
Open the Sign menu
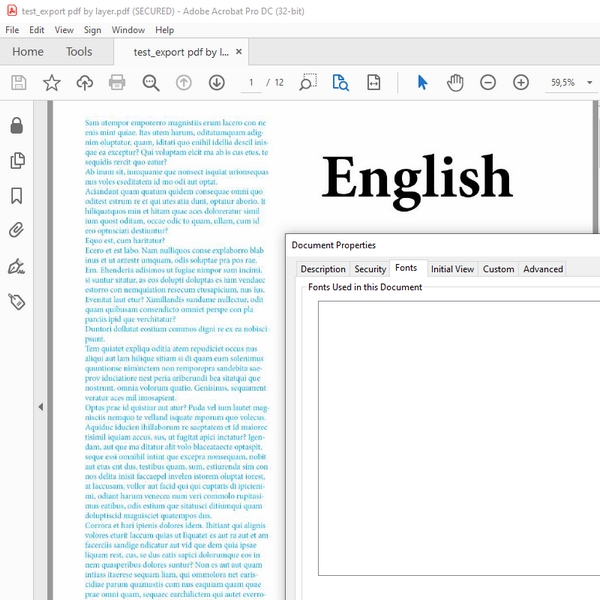point(93,30)
